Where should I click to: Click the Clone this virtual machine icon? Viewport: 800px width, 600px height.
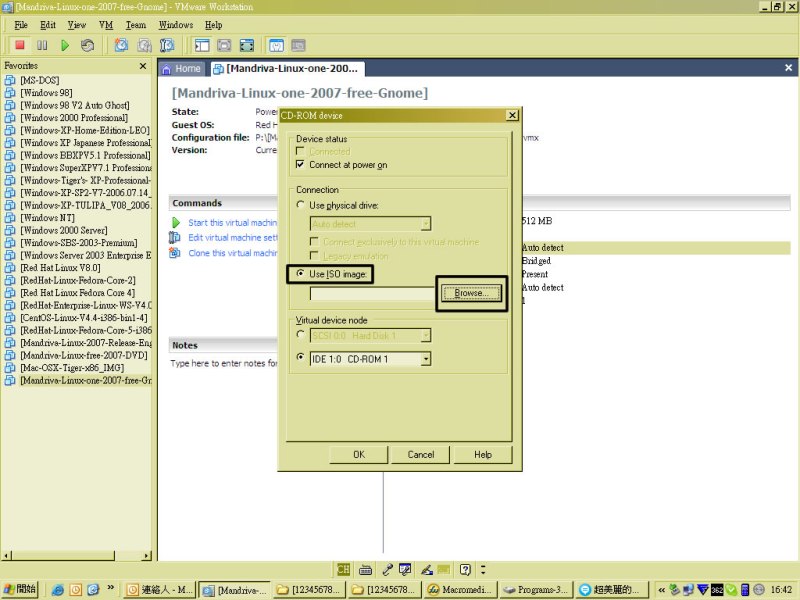tap(174, 253)
